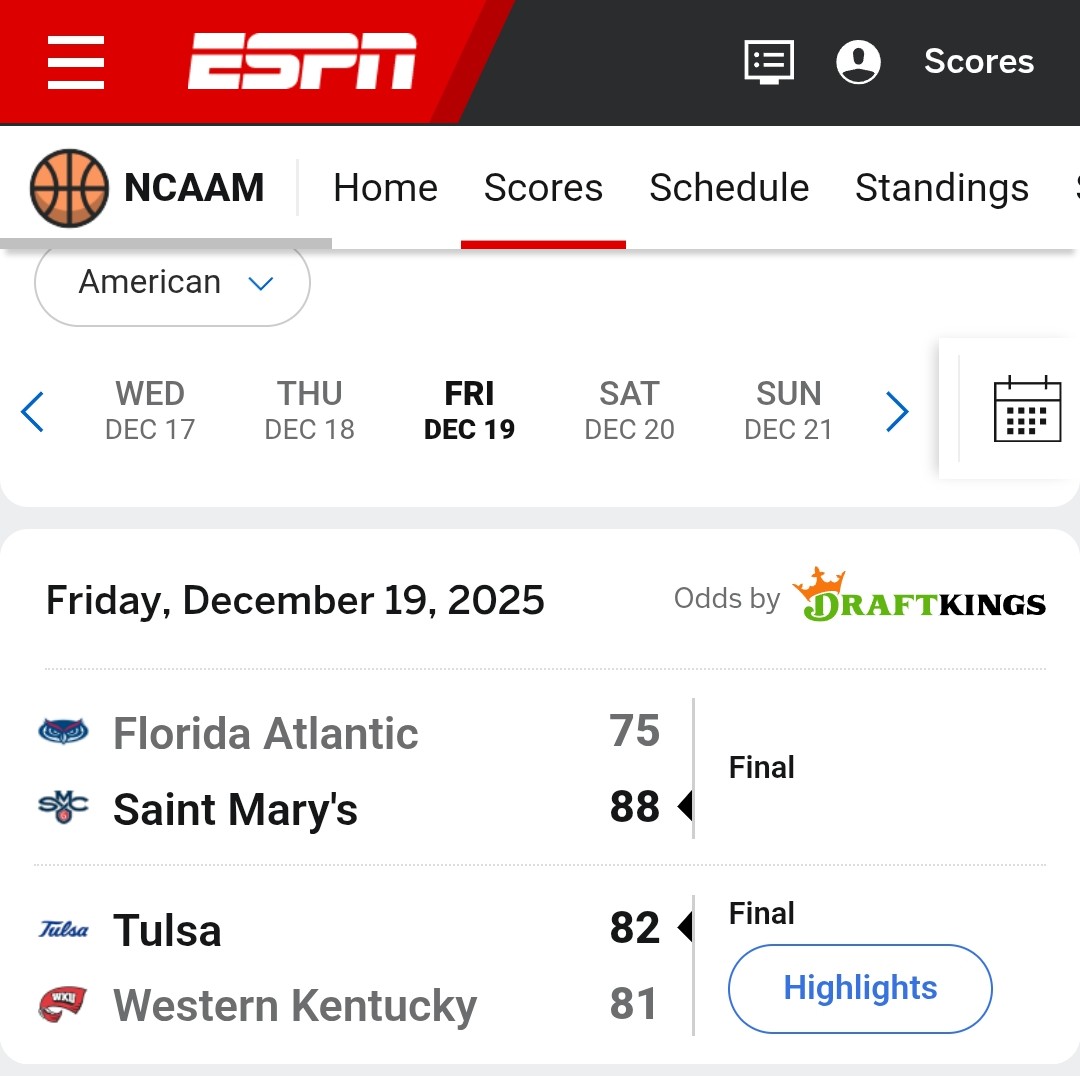The width and height of the screenshot is (1080, 1076).
Task: Click the Tulsa team logo
Action: (x=63, y=930)
